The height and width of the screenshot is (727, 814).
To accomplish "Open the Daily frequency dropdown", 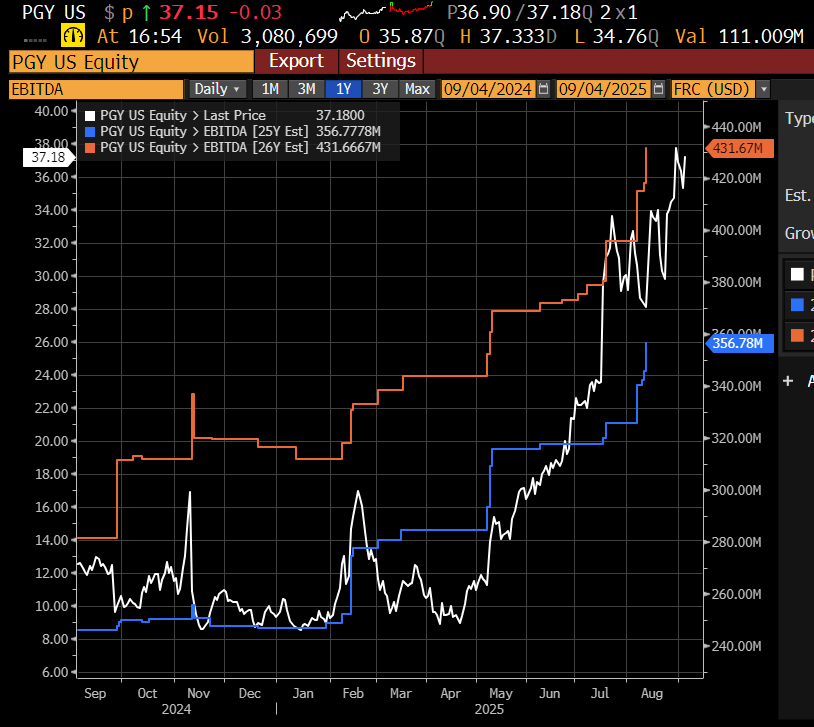I will (x=216, y=89).
